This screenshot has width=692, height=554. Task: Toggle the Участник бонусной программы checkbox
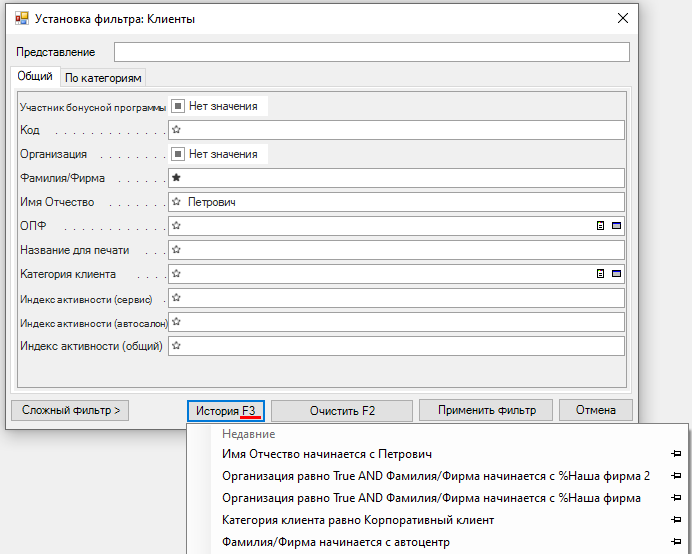[x=177, y=106]
